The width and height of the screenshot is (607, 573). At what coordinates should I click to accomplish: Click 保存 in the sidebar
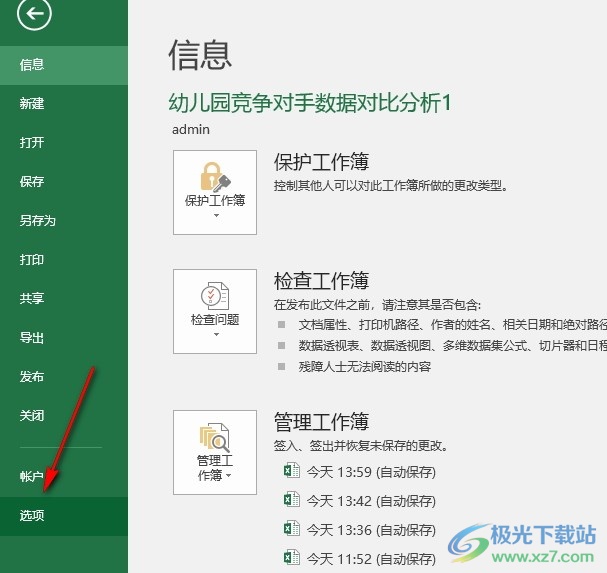tap(64, 182)
